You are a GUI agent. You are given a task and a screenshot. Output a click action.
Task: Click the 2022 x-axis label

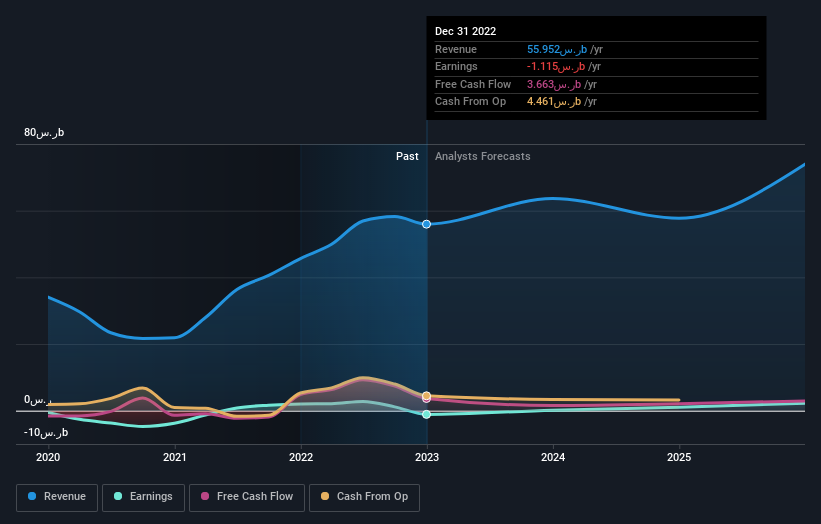tap(301, 457)
